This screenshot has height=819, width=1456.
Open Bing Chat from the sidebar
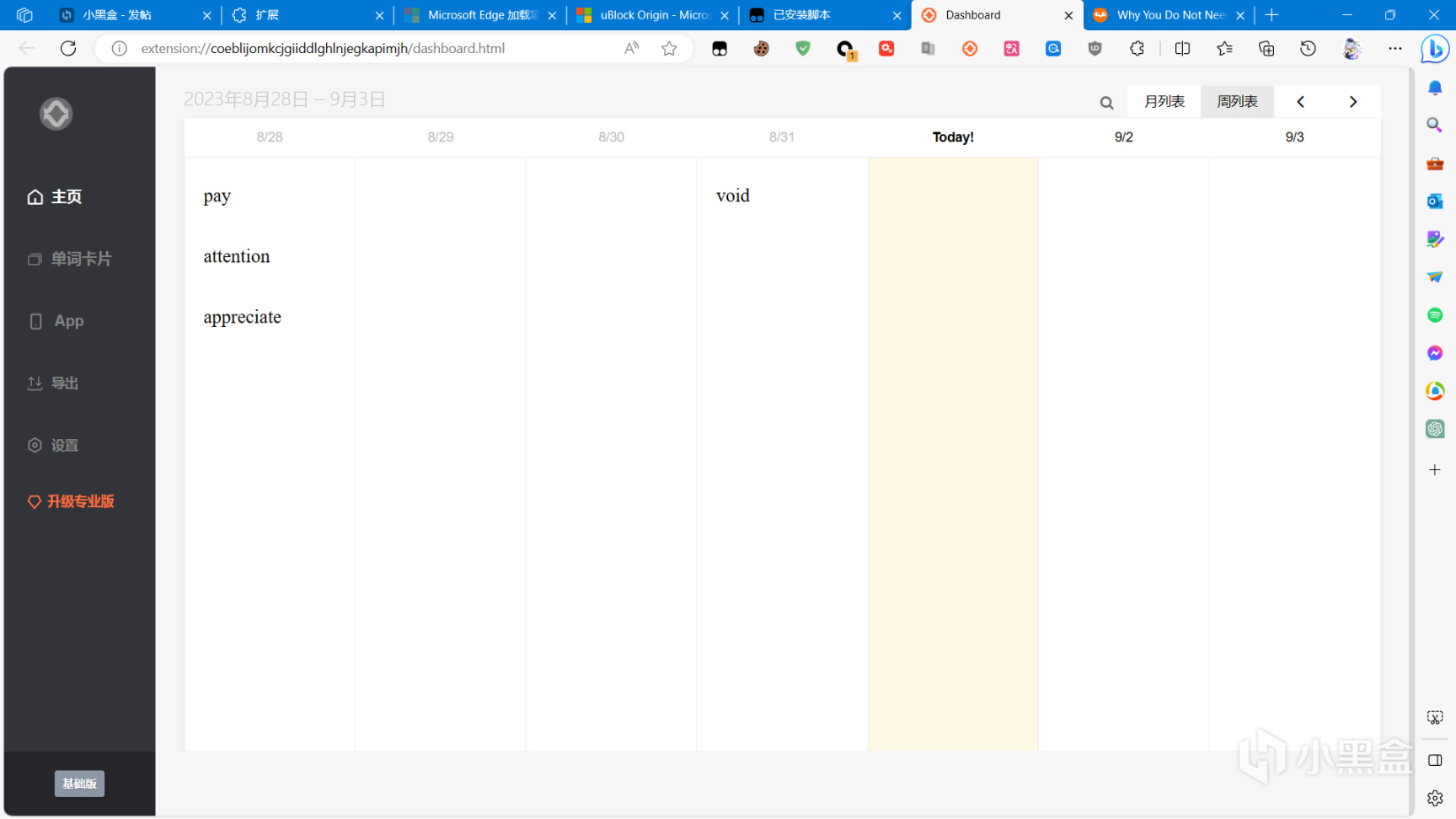[x=1435, y=50]
